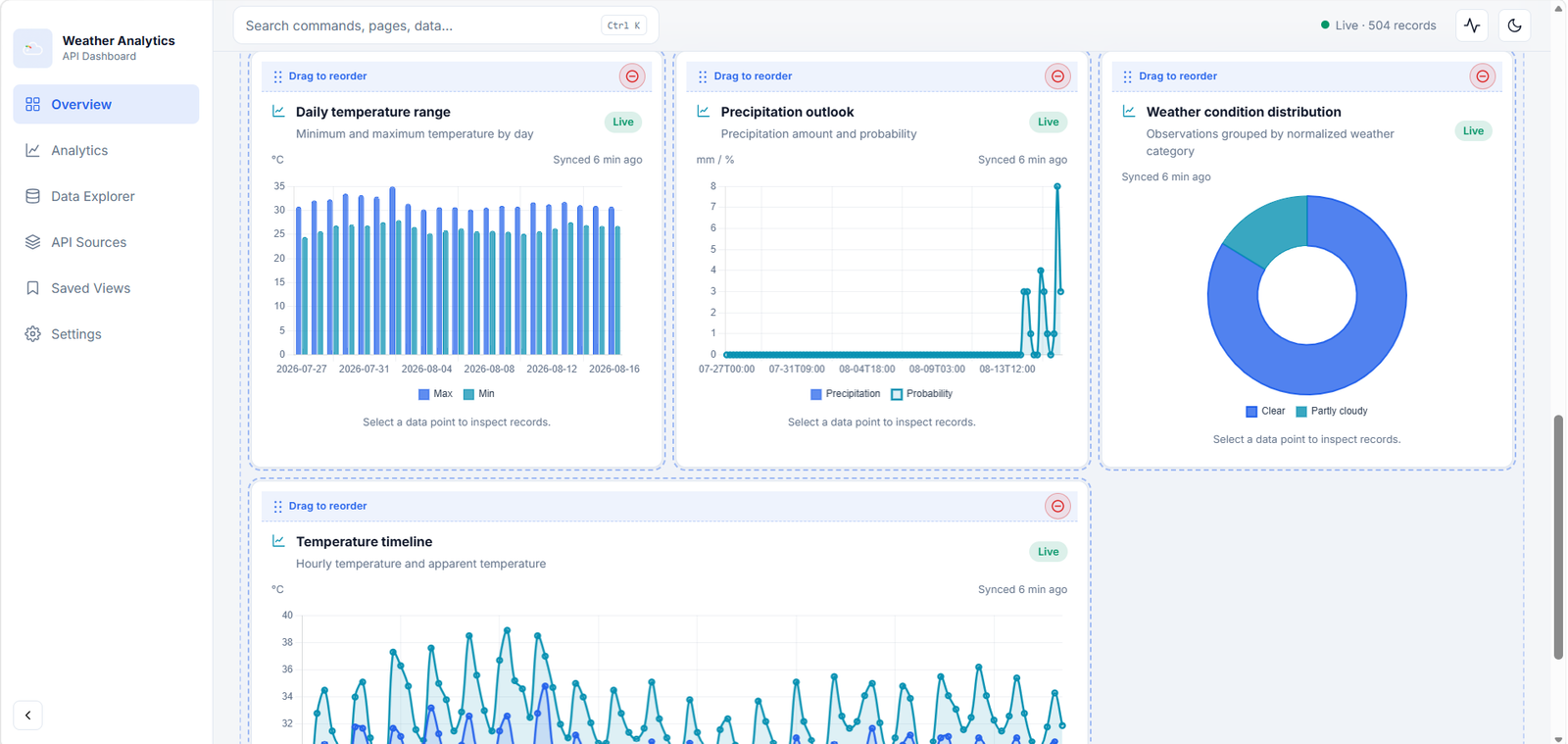Viewport: 1568px width, 744px height.
Task: Click the page vertical scrollbar thumb
Action: pyautogui.click(x=1558, y=537)
